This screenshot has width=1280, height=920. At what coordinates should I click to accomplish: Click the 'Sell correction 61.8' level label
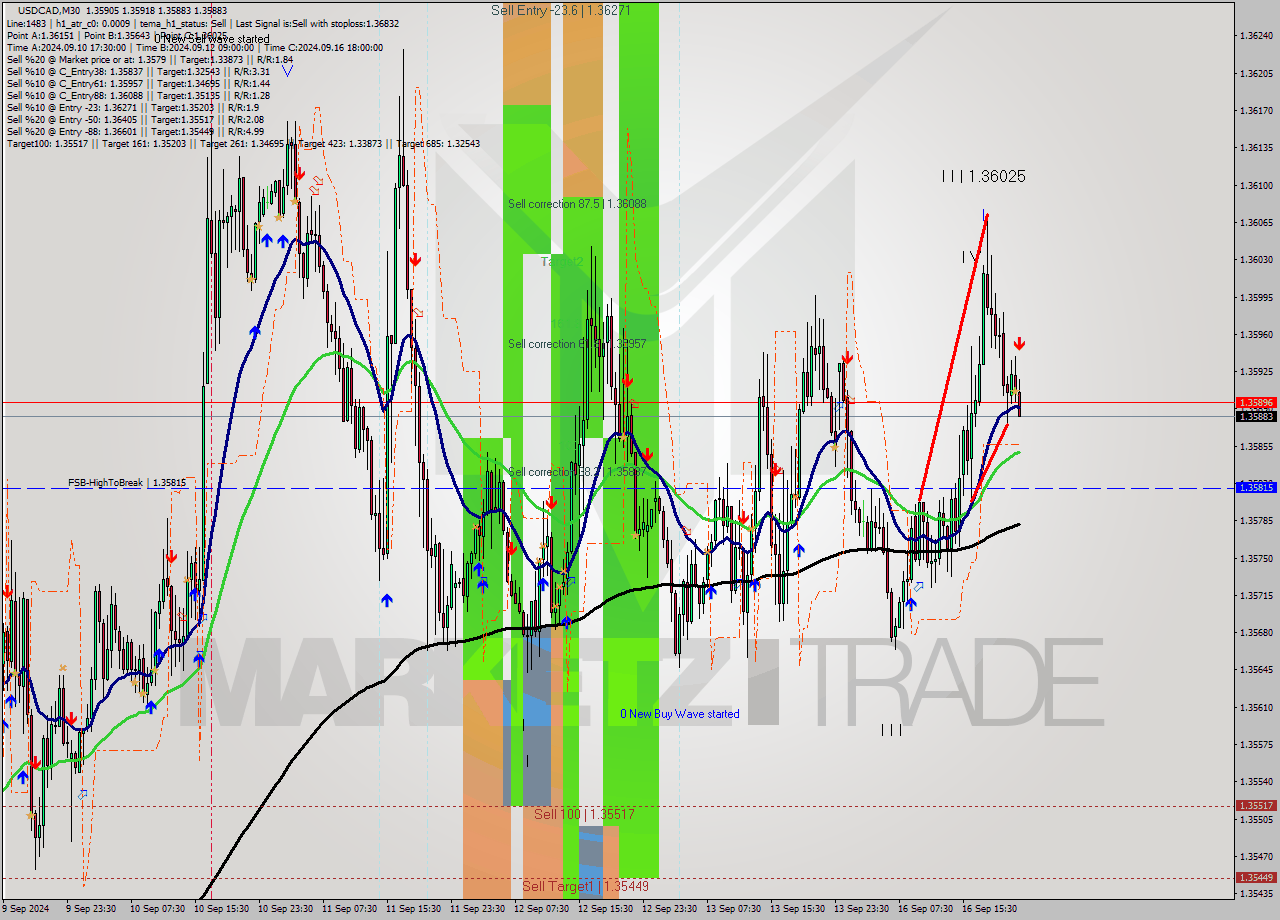[x=577, y=344]
